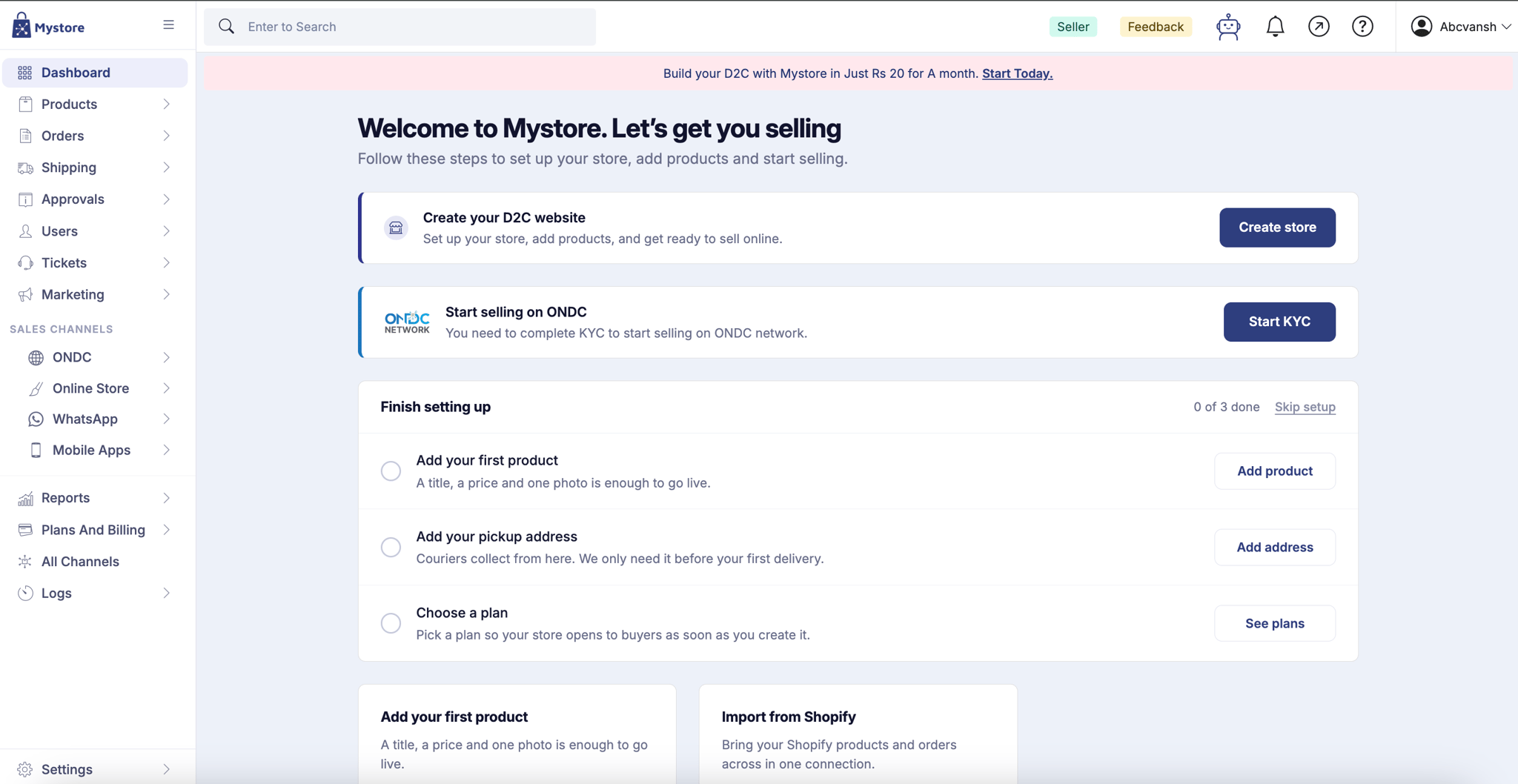The image size is (1518, 784).
Task: Click the Mystore logo
Action: point(48,26)
